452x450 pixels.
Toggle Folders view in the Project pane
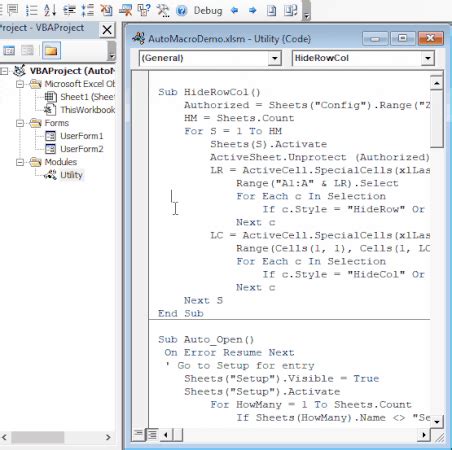point(51,51)
